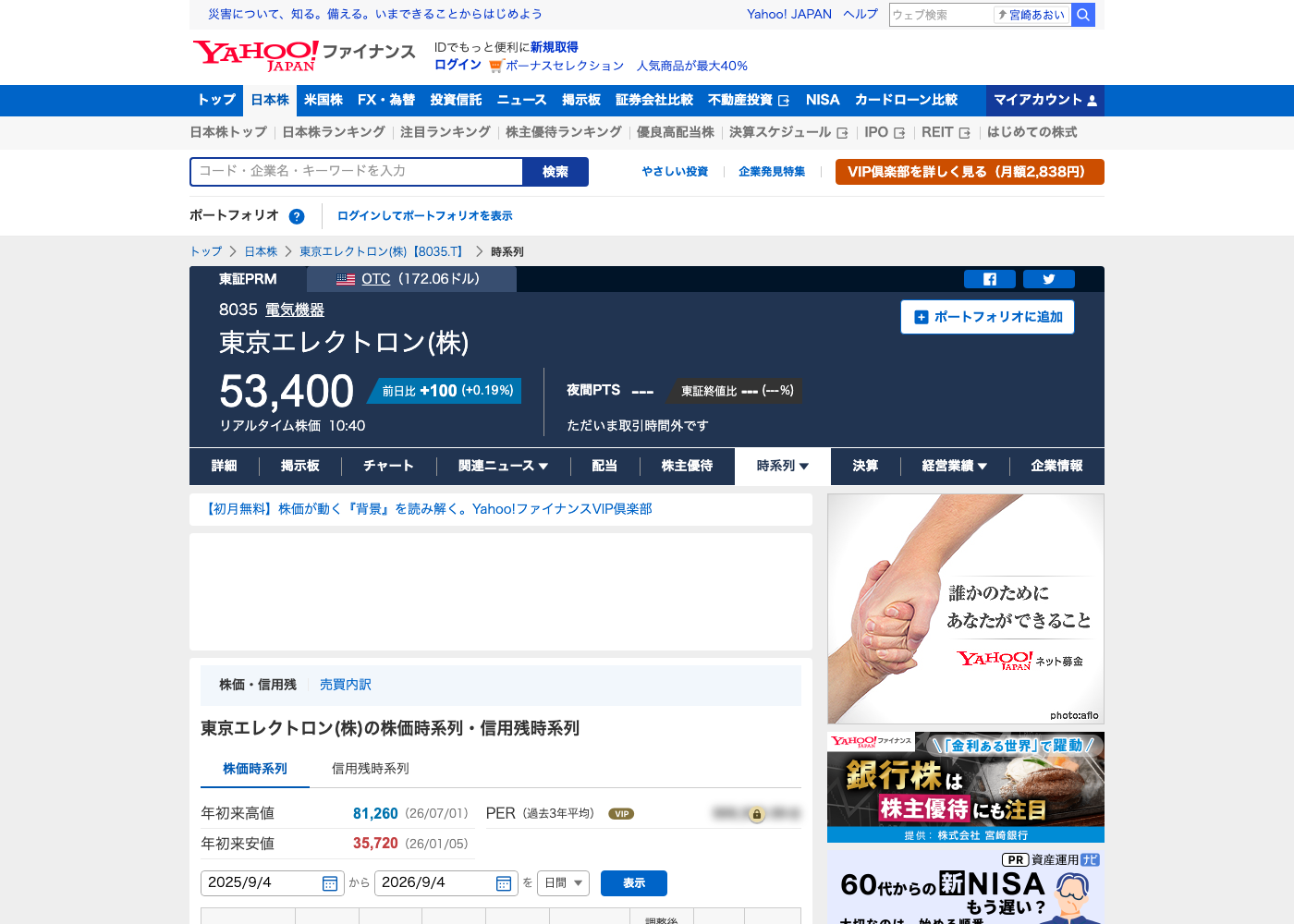1294x924 pixels.
Task: Click the 表示 button for date range
Action: (x=634, y=883)
